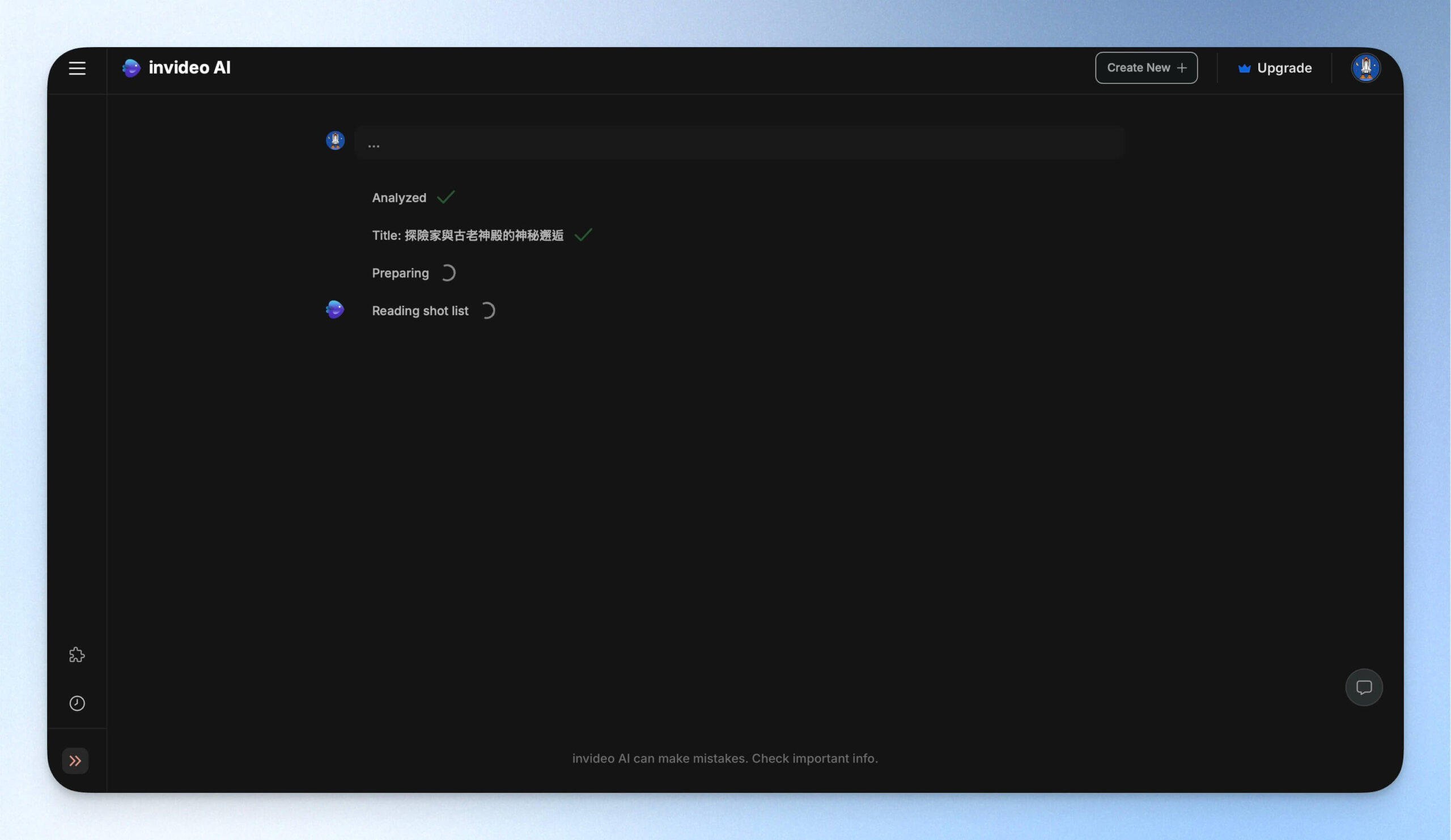Screen dimensions: 1451x840
Task: Click the Preparing loading spinner
Action: (x=448, y=273)
